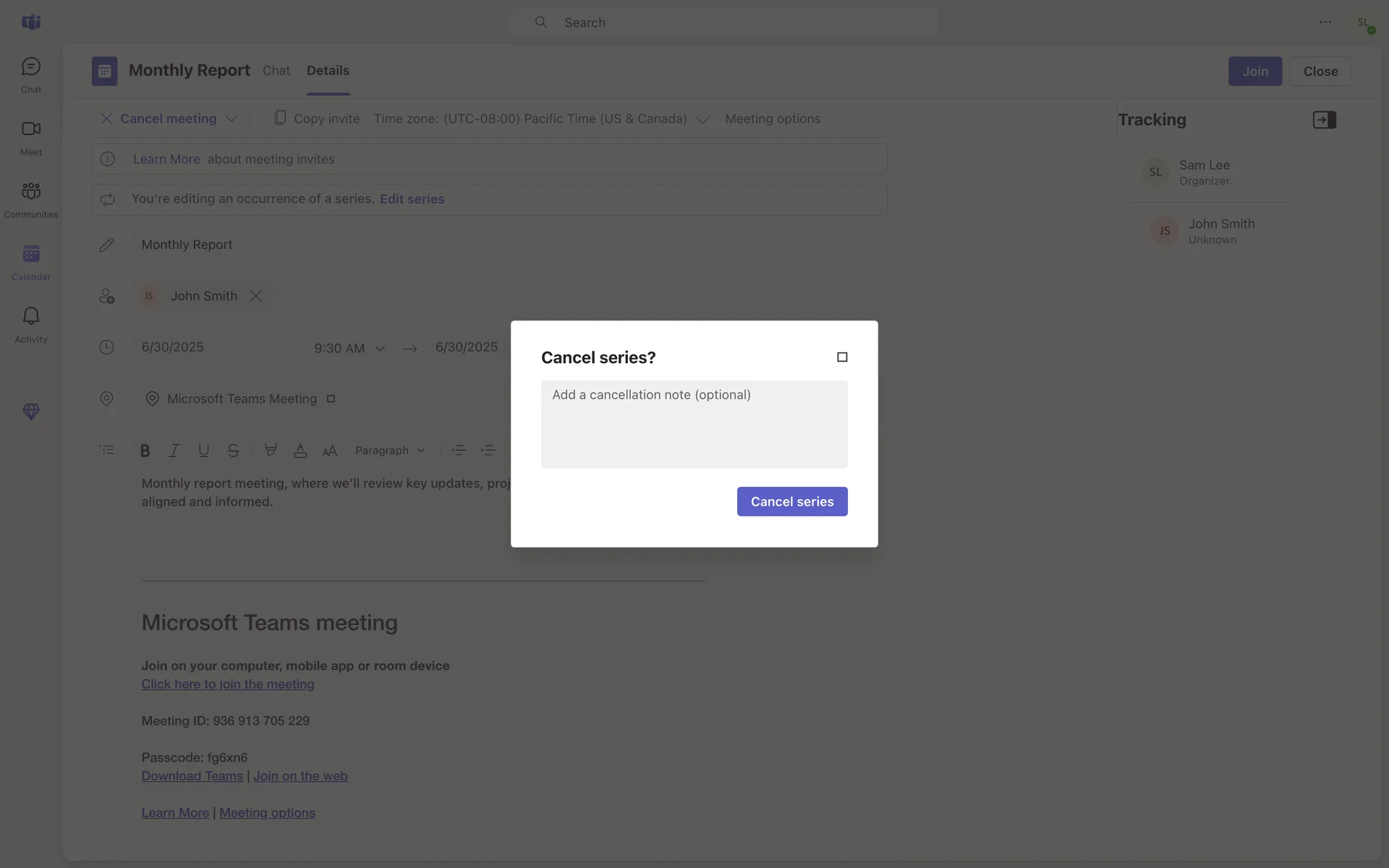Select the Details tab
This screenshot has height=868, width=1389.
point(328,71)
